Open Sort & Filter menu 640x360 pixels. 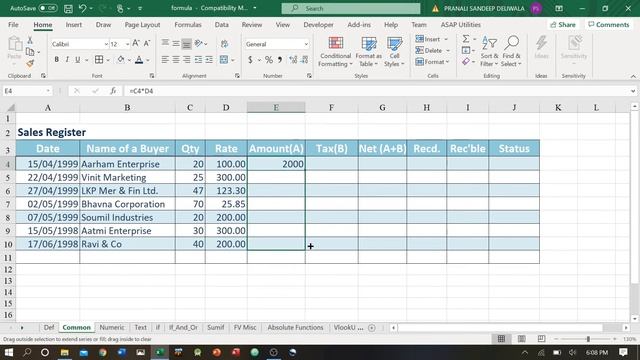[x=489, y=52]
